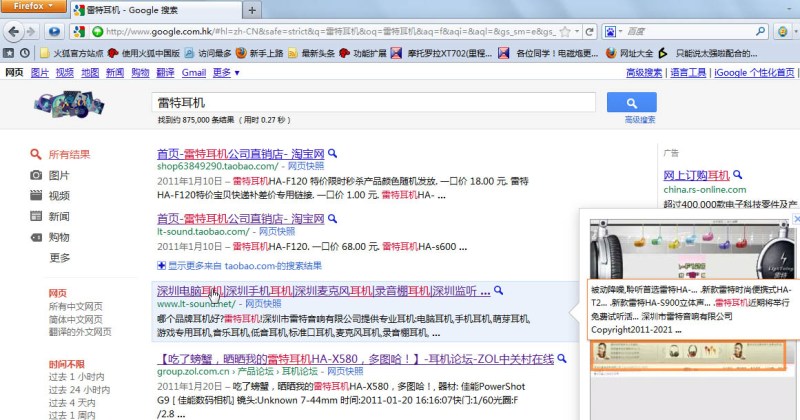Open ZOL forum 雷特耳机HA-X580 result
Viewport: 800px width, 420px height.
pos(356,359)
